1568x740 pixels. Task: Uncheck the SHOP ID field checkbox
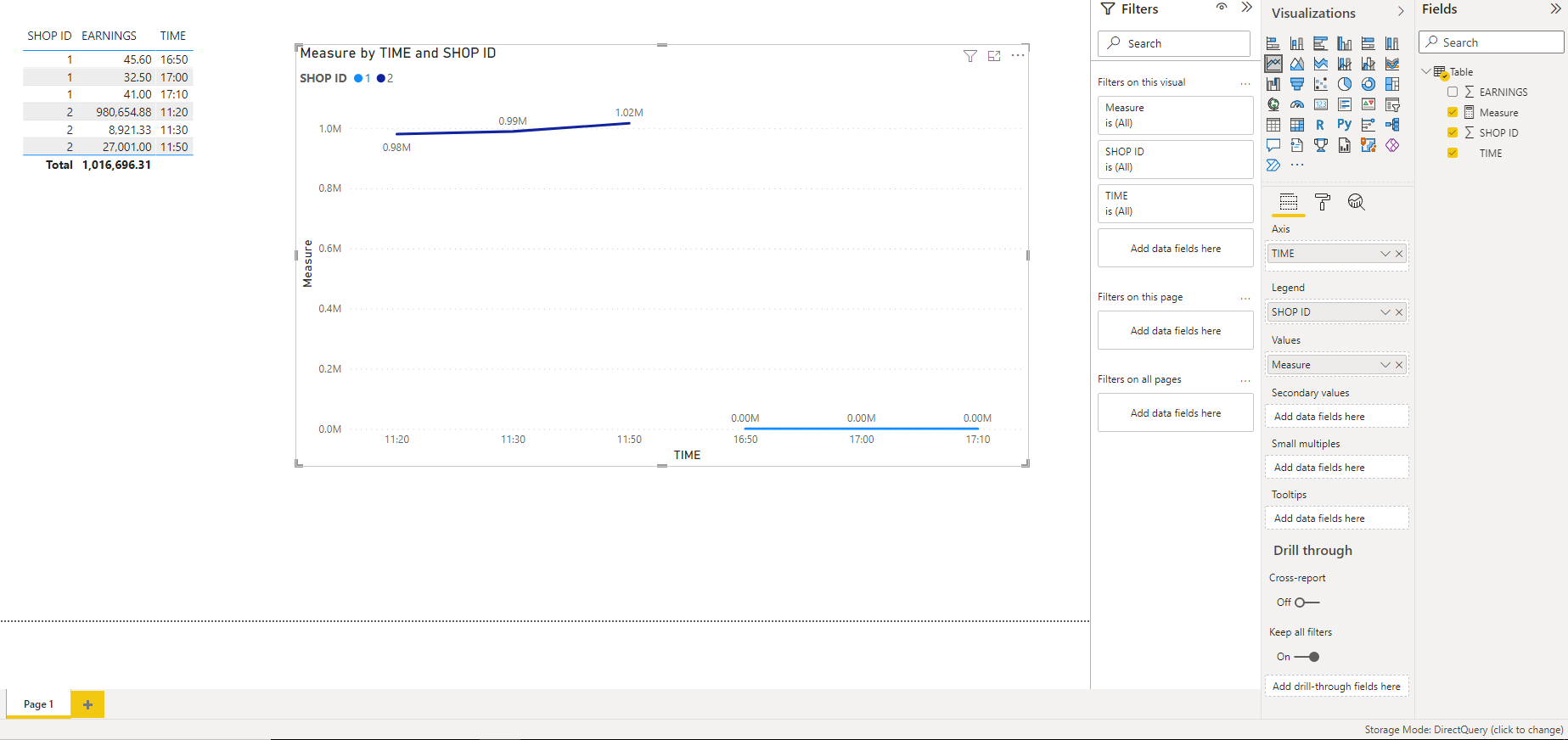[x=1453, y=132]
